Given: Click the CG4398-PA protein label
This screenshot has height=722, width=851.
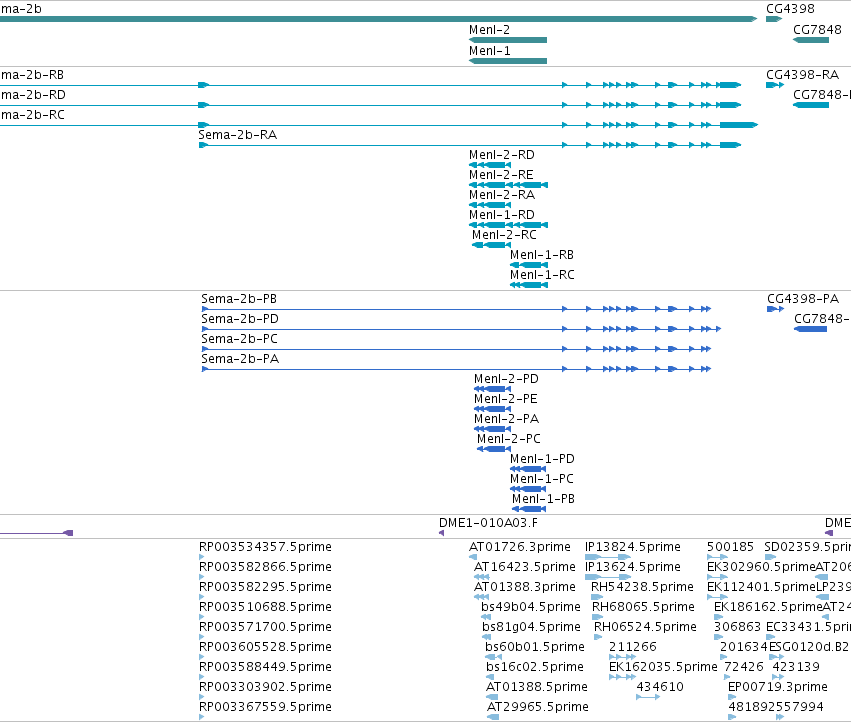Looking at the screenshot, I should 803,299.
